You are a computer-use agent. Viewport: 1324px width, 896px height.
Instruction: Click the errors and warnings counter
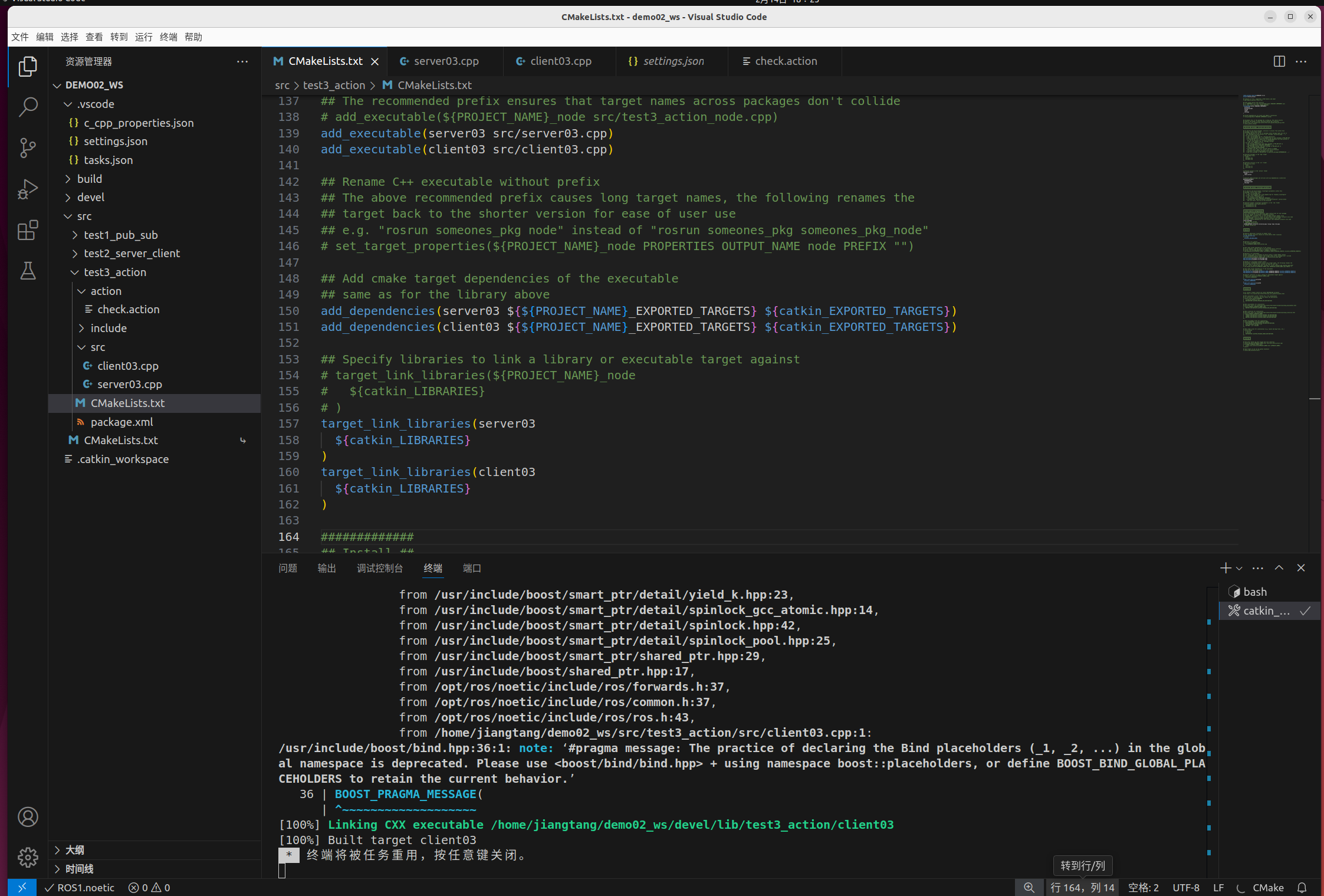click(x=149, y=888)
